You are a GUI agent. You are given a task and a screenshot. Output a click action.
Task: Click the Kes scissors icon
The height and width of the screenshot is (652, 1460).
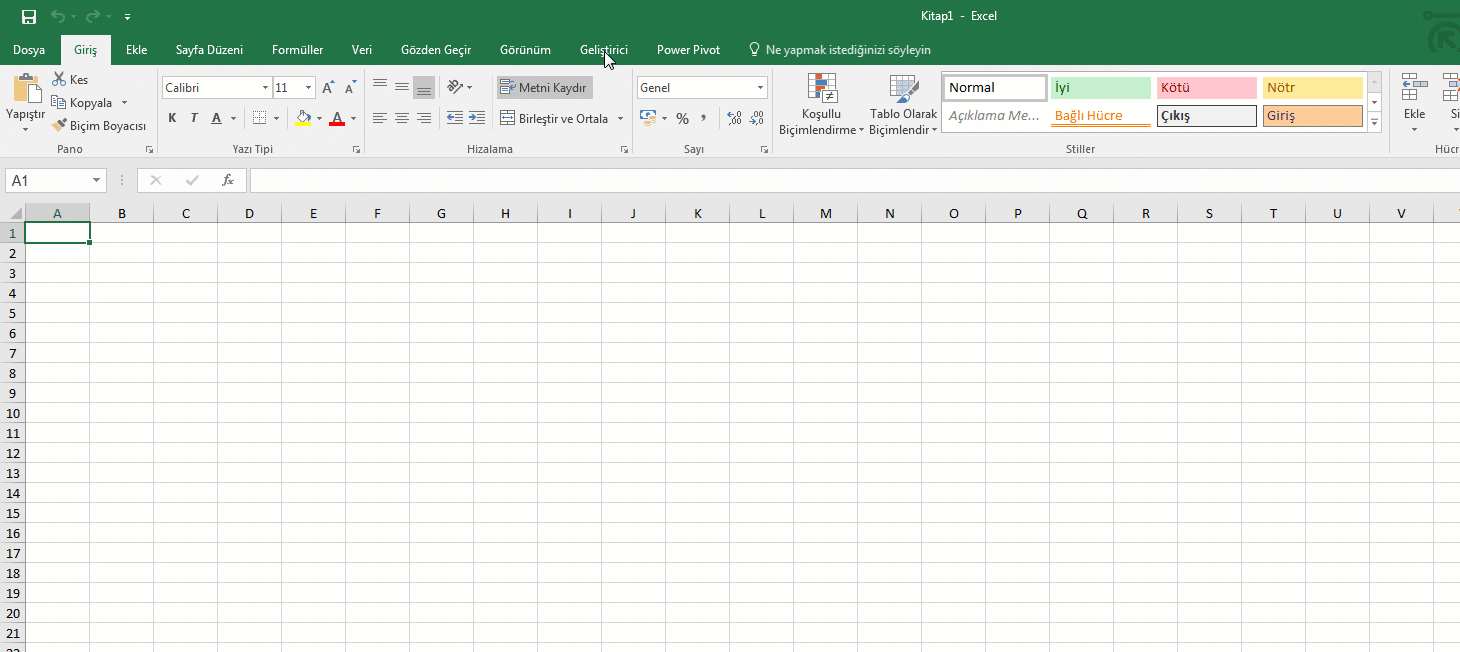[60, 79]
